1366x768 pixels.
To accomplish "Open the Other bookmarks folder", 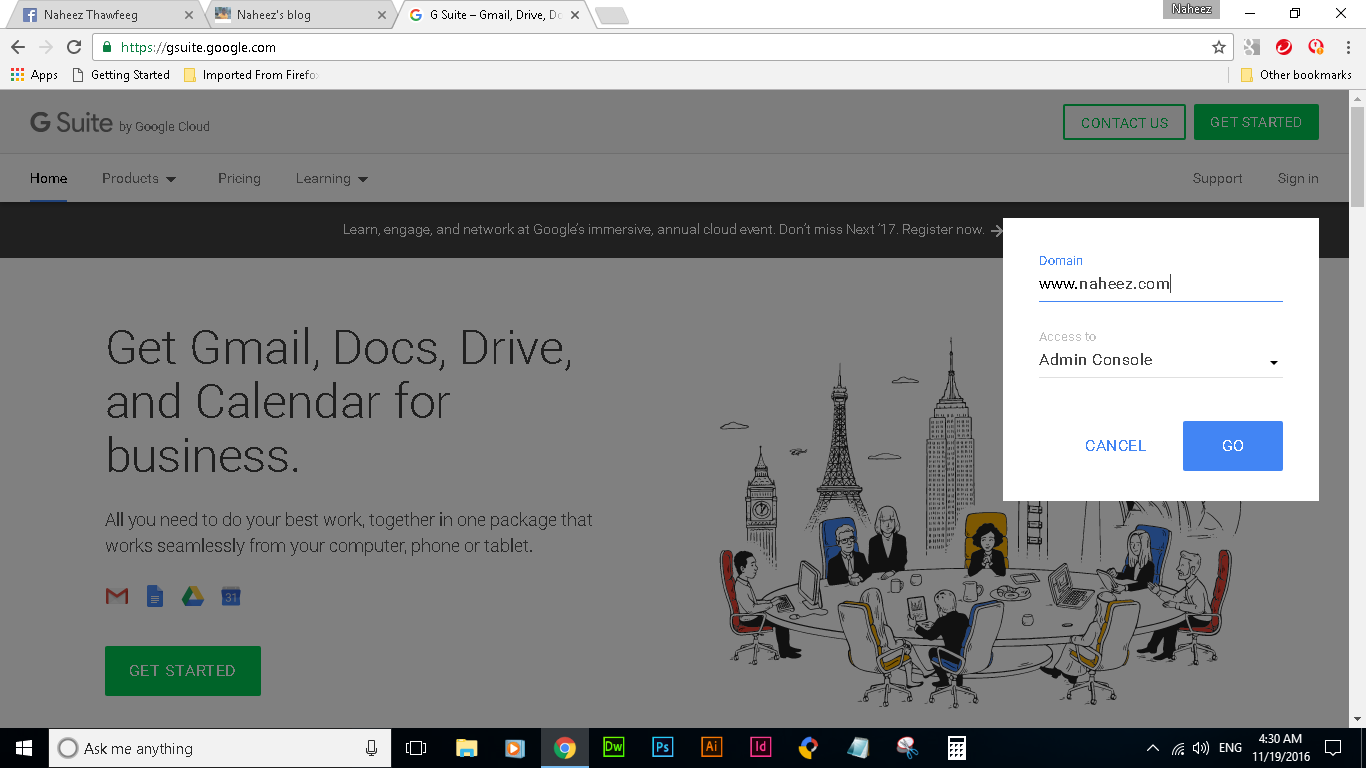I will [x=1296, y=75].
